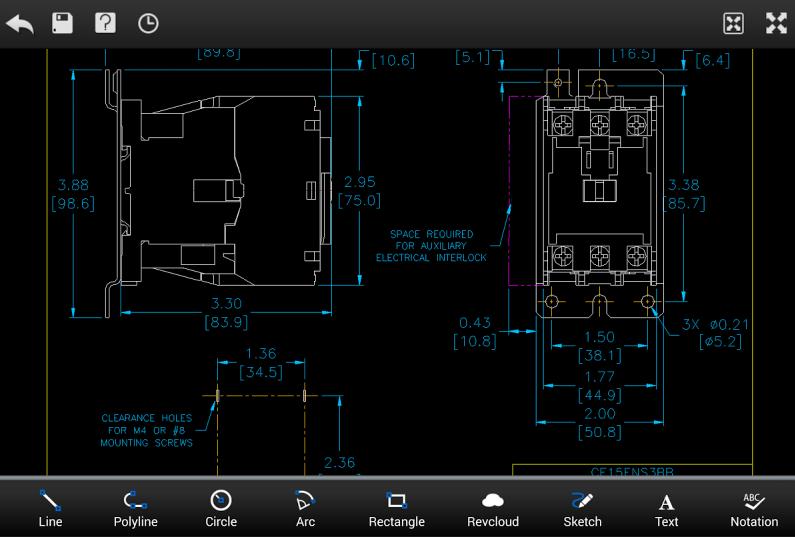
Task: Click the CLEARANCE HOLES mounting screws note
Action: [147, 431]
